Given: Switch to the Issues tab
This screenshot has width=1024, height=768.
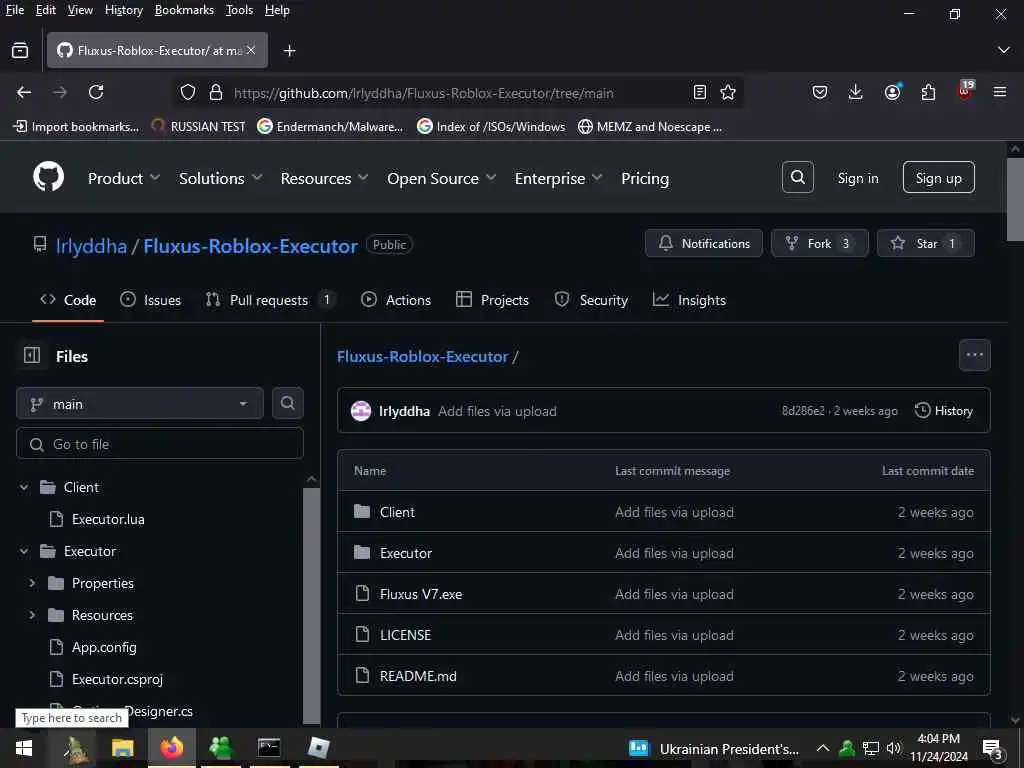Looking at the screenshot, I should click(151, 300).
